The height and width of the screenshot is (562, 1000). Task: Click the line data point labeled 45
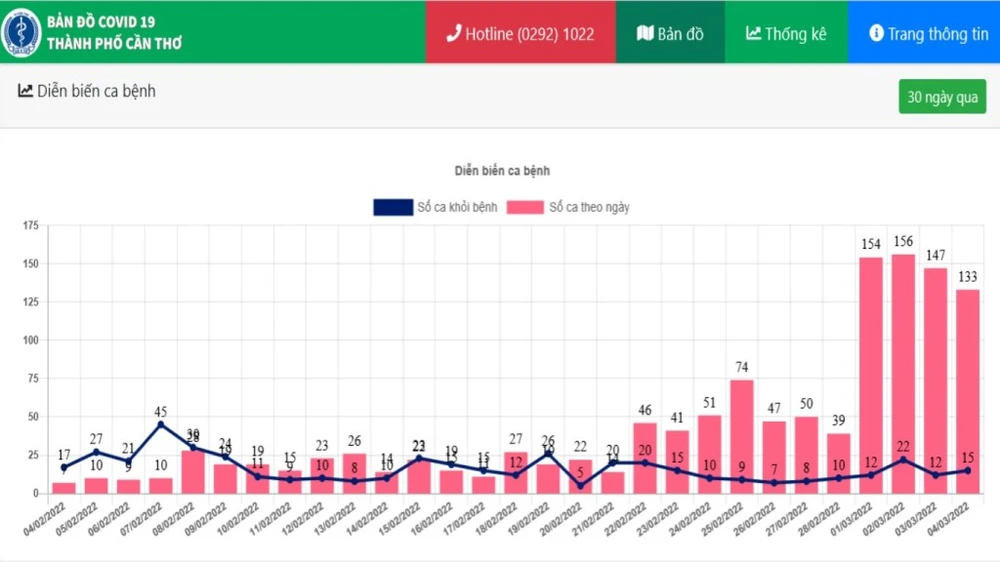tap(160, 424)
